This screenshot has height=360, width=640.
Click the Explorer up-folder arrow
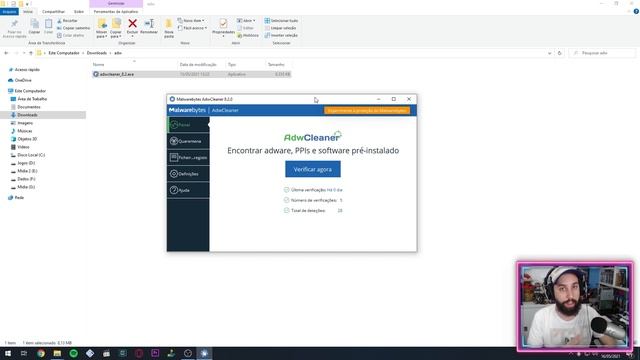click(31, 53)
